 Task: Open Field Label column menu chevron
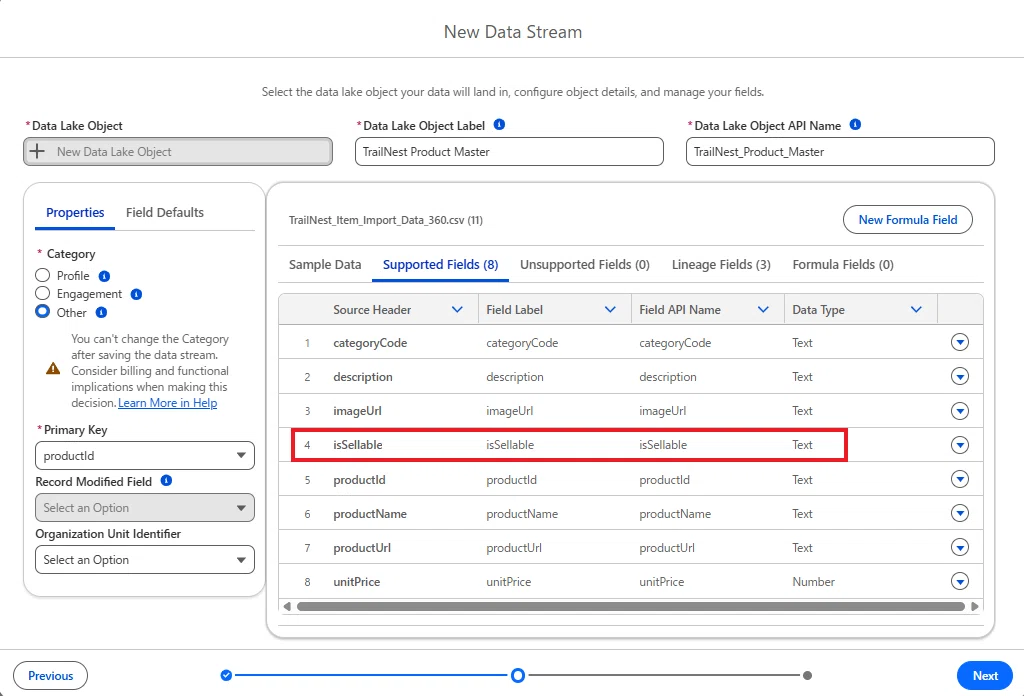pos(610,309)
